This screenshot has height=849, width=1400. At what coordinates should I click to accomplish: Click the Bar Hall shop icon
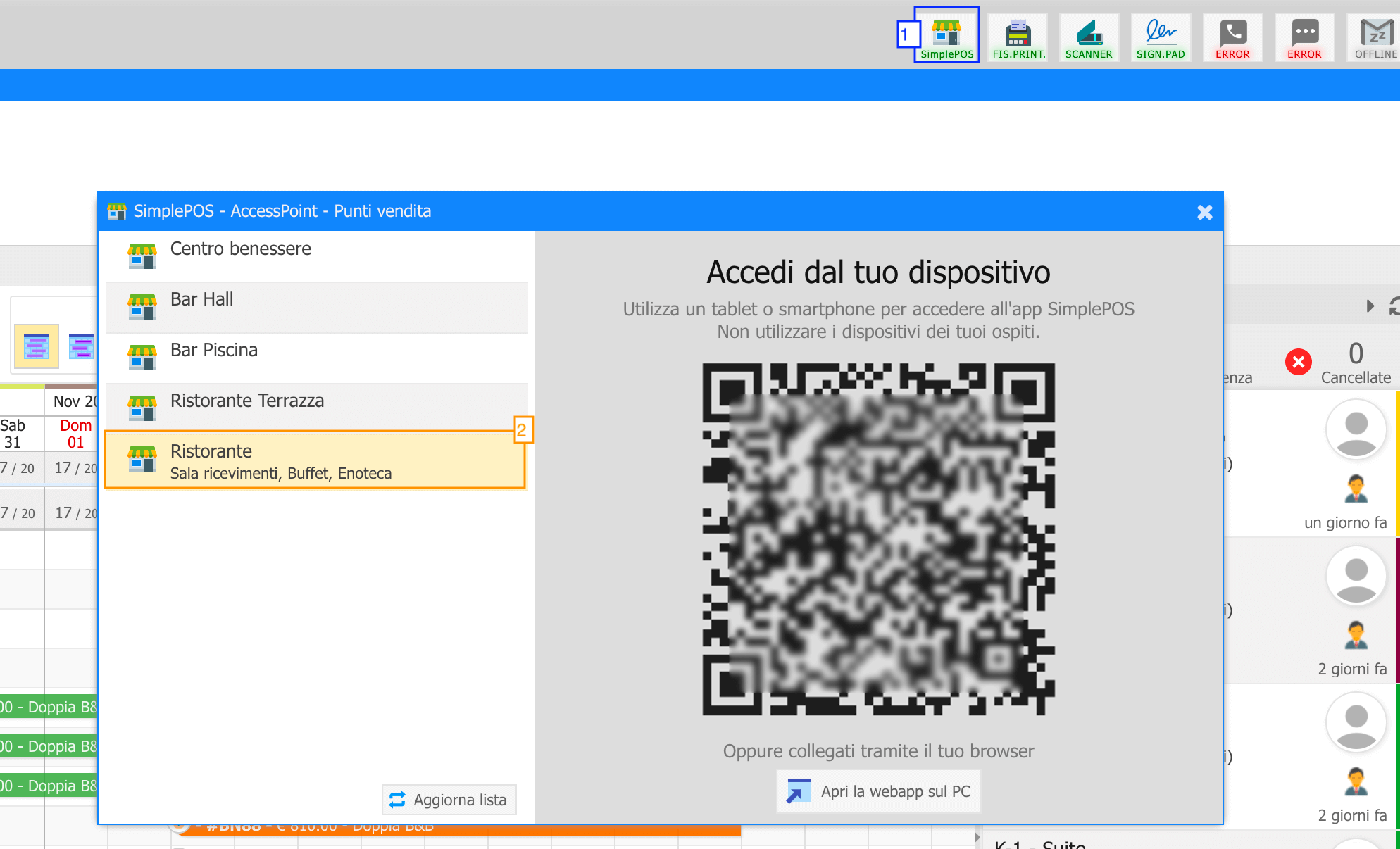tap(142, 307)
